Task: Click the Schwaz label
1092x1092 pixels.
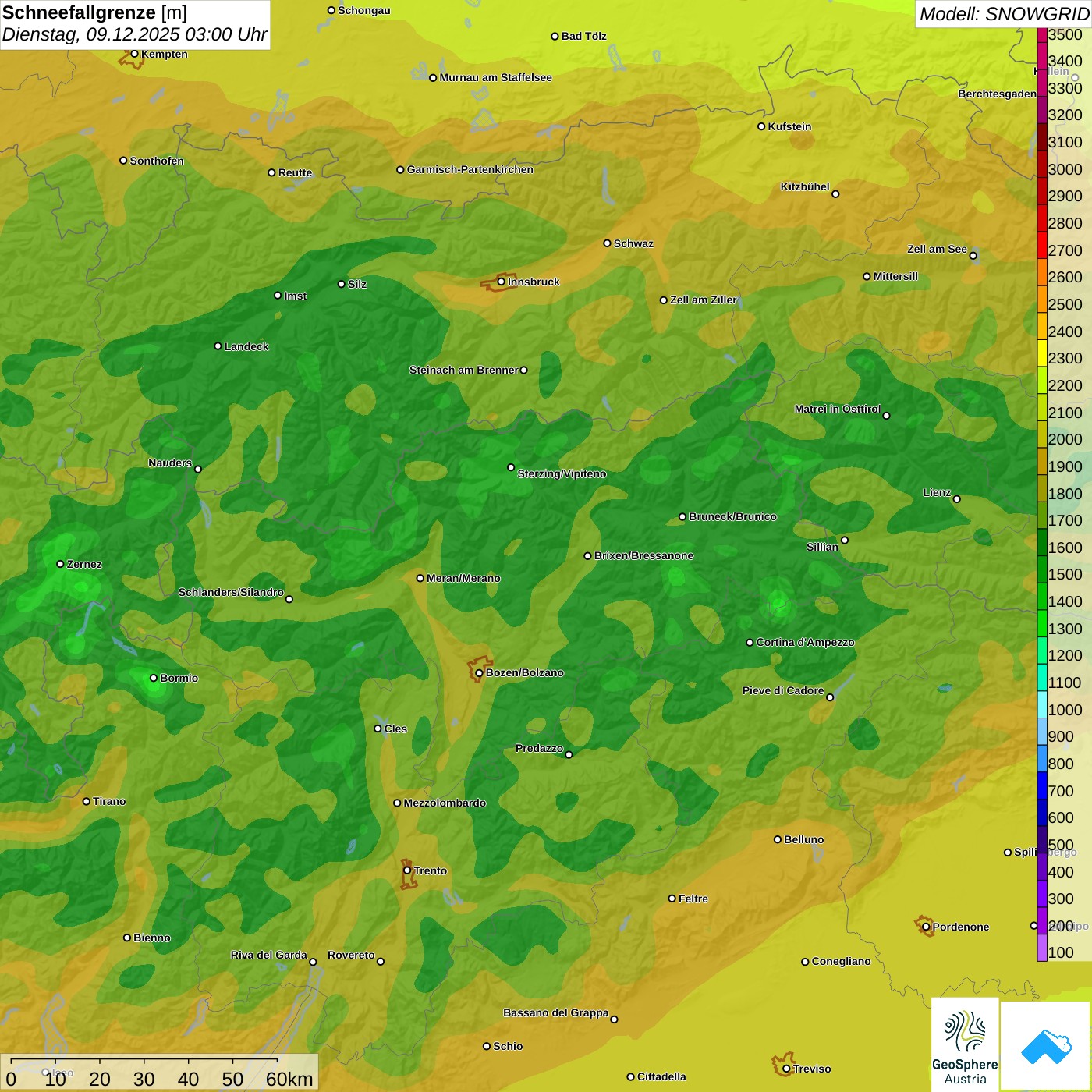Action: click(x=633, y=243)
